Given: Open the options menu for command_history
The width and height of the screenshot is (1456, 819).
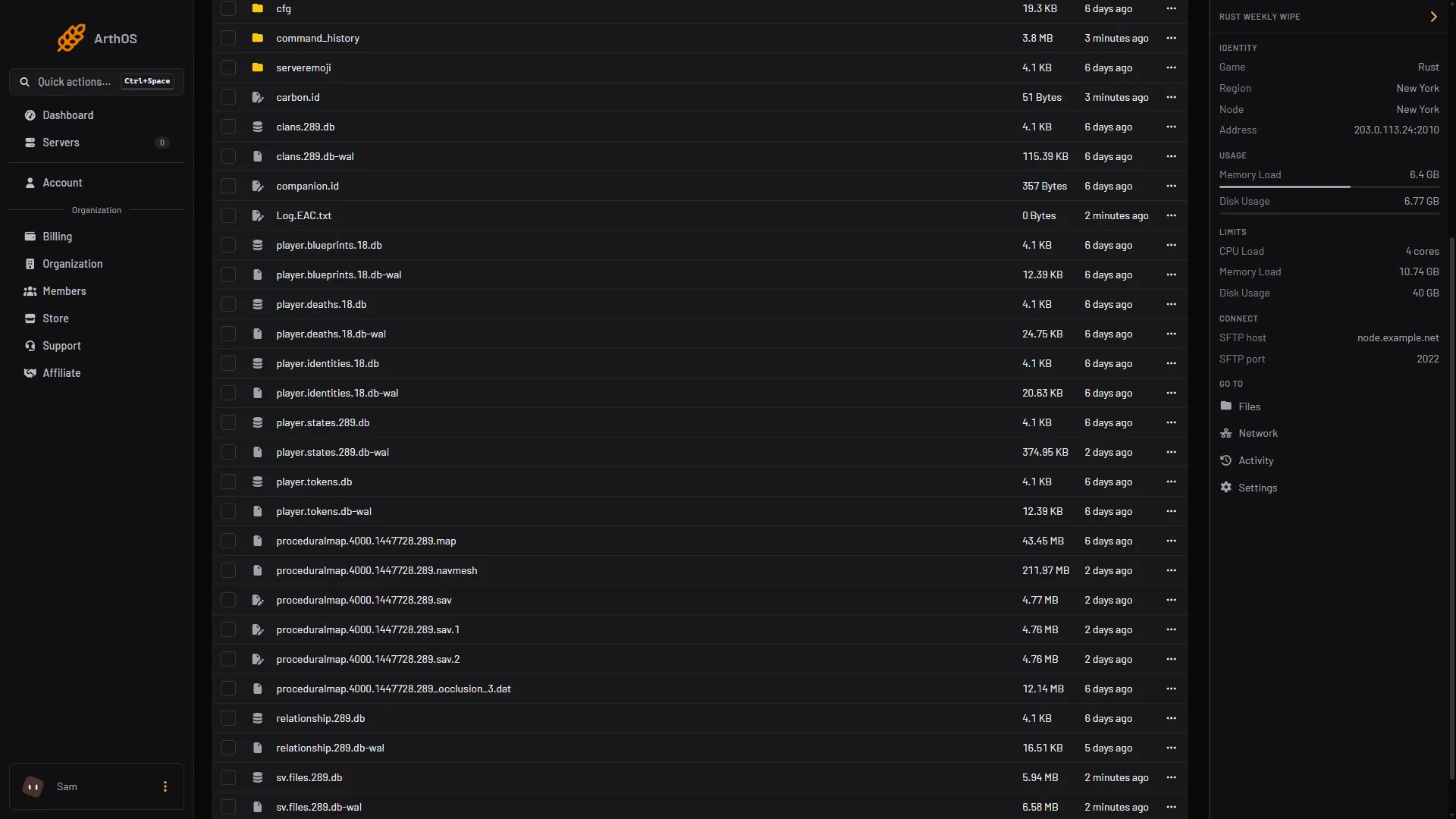Looking at the screenshot, I should click(1172, 38).
